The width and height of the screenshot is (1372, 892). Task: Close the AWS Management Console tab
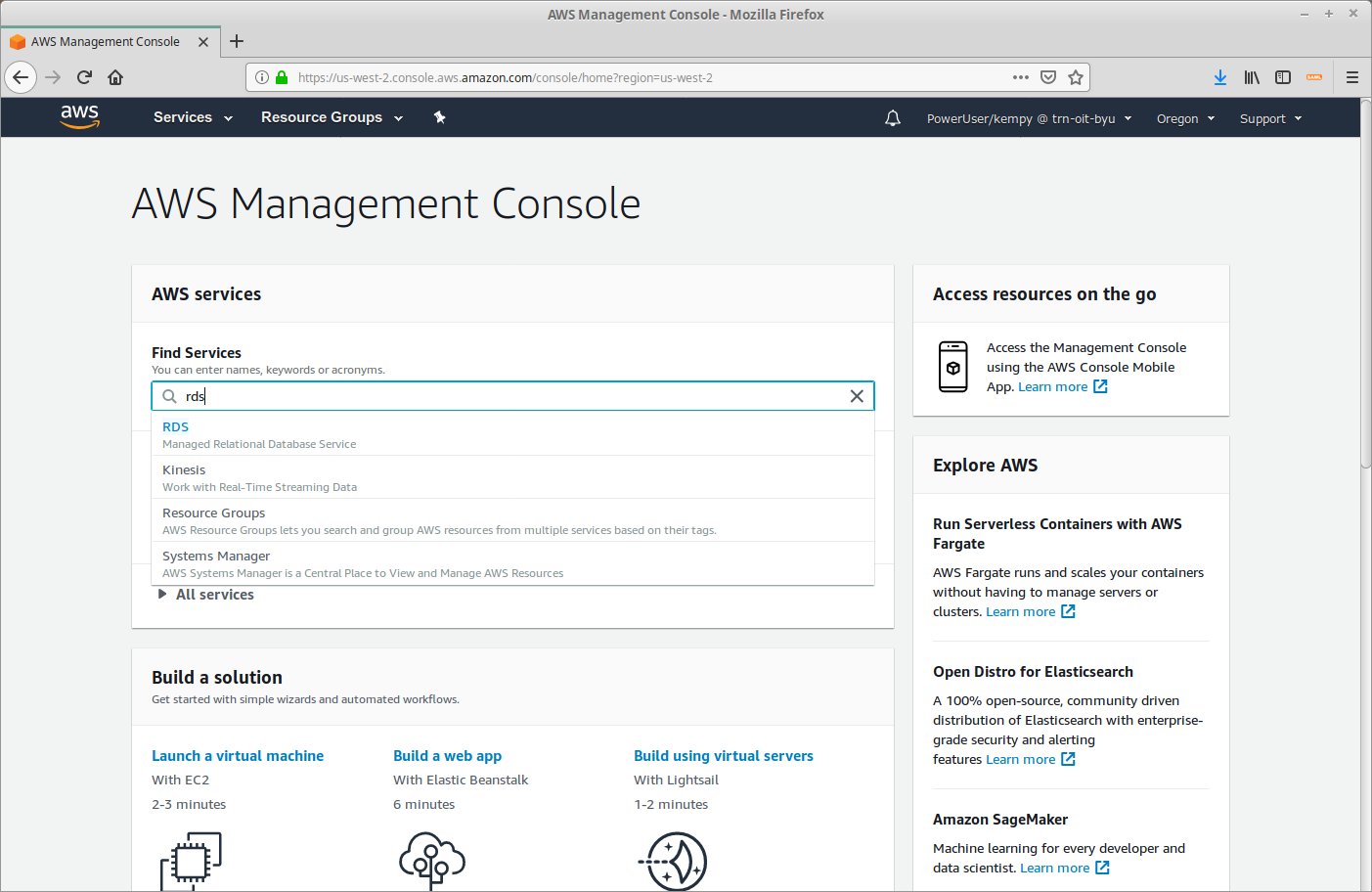tap(203, 42)
